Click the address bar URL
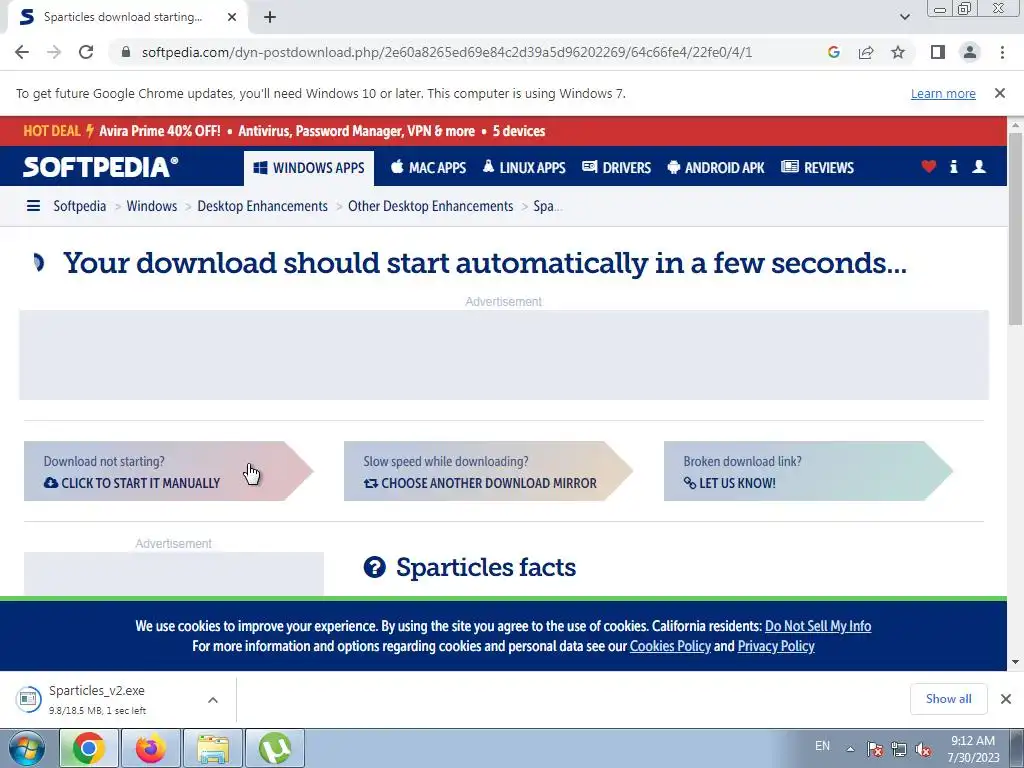 pyautogui.click(x=447, y=52)
